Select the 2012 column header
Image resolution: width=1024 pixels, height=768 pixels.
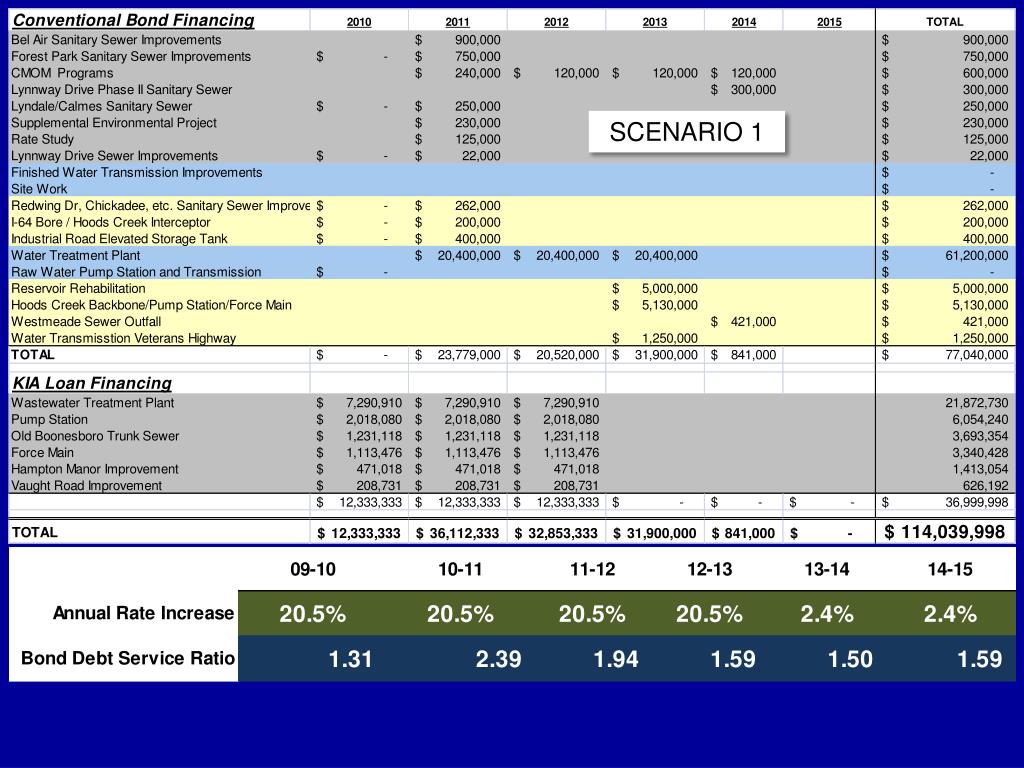tap(556, 22)
